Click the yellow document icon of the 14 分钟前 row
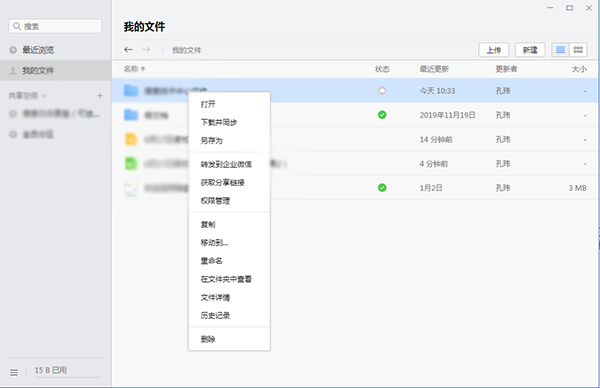Viewport: 600px width, 388px height. coord(131,139)
